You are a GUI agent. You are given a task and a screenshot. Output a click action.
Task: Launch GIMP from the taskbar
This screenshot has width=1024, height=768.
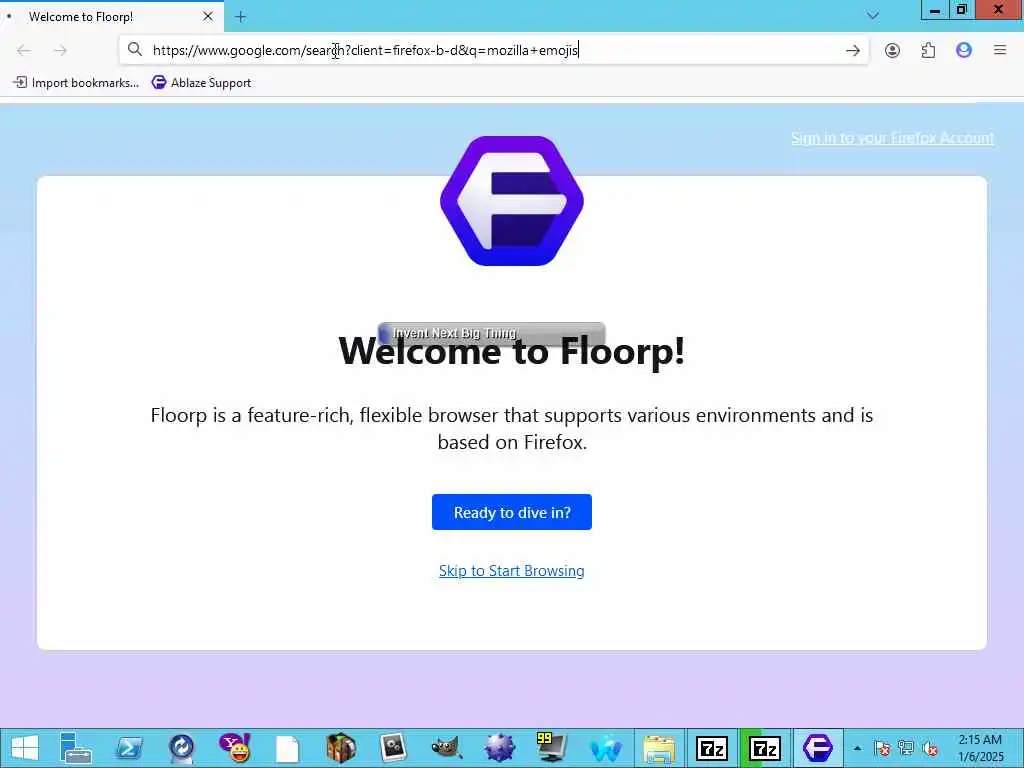447,748
